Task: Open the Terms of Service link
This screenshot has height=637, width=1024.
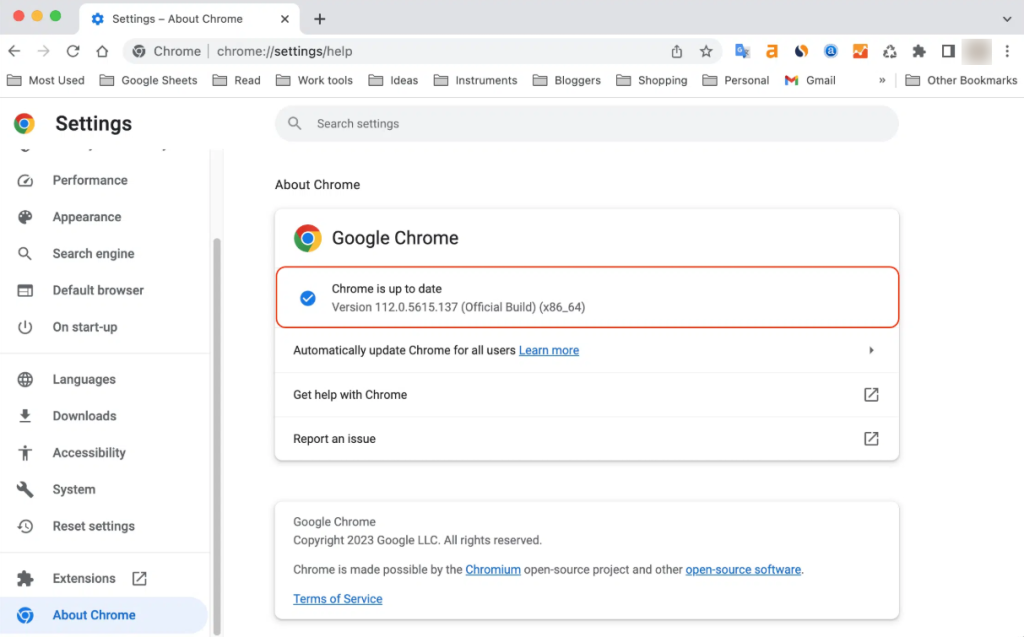Action: click(x=337, y=599)
